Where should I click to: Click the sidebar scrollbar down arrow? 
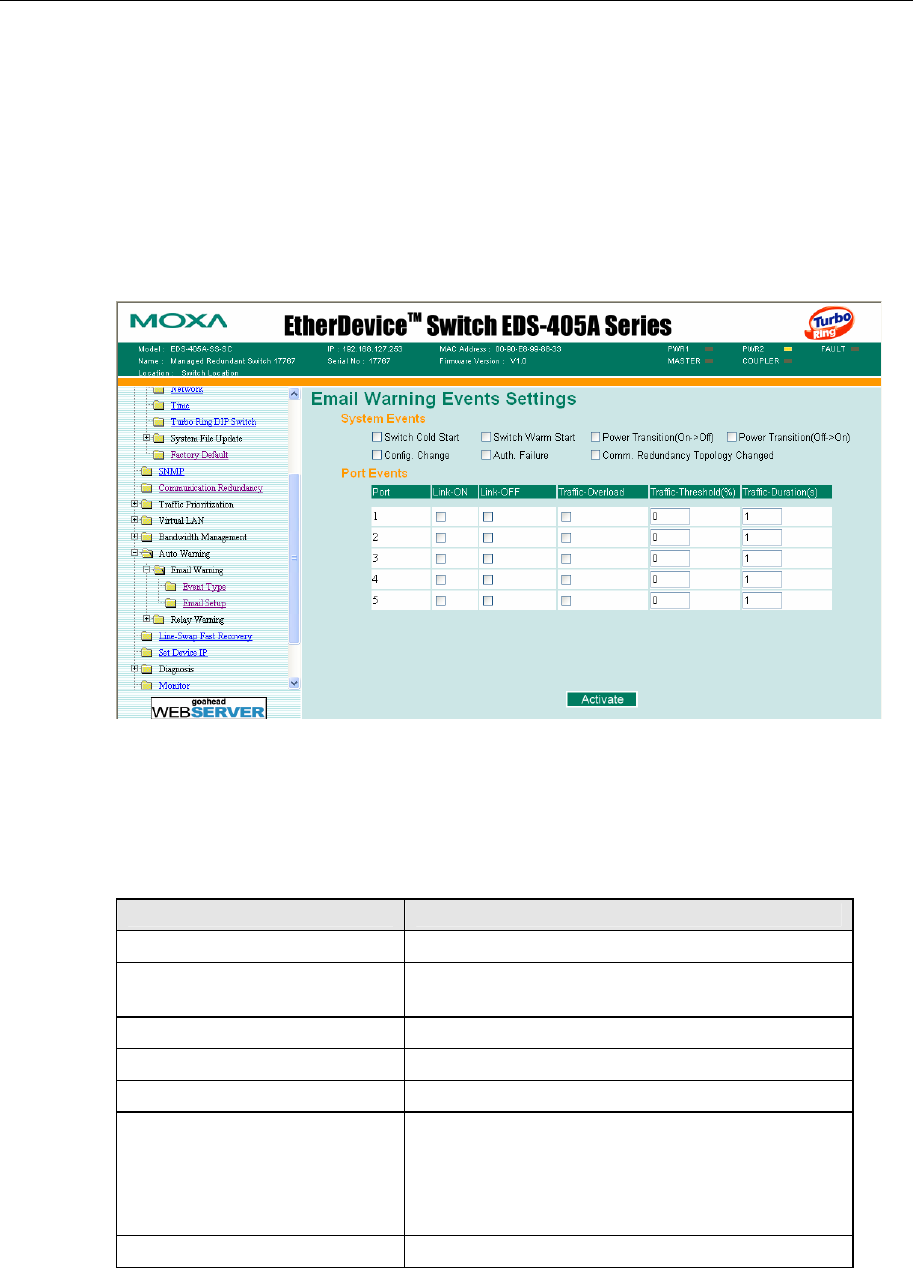[x=294, y=683]
